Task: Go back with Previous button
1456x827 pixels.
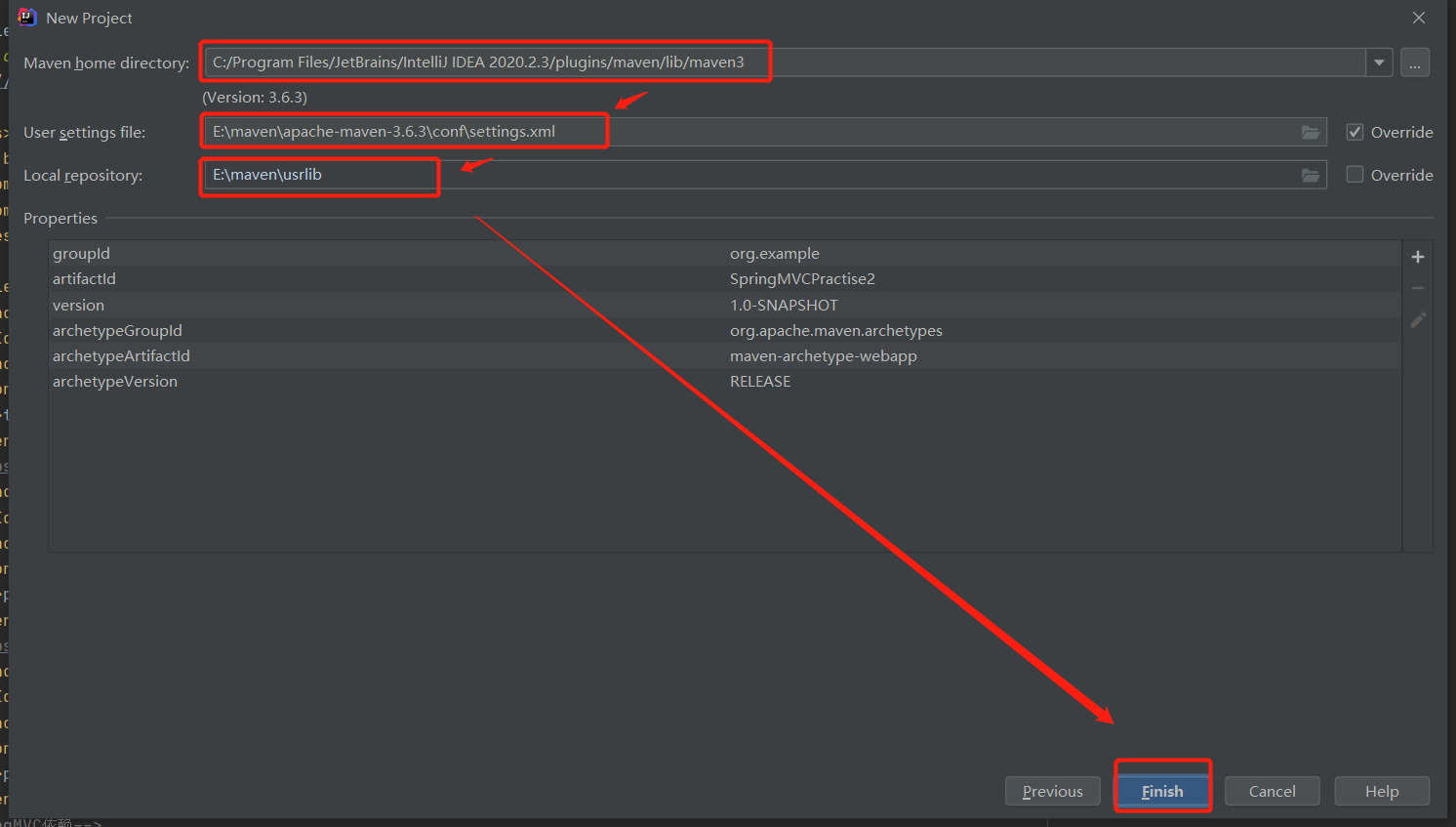Action: tap(1052, 791)
